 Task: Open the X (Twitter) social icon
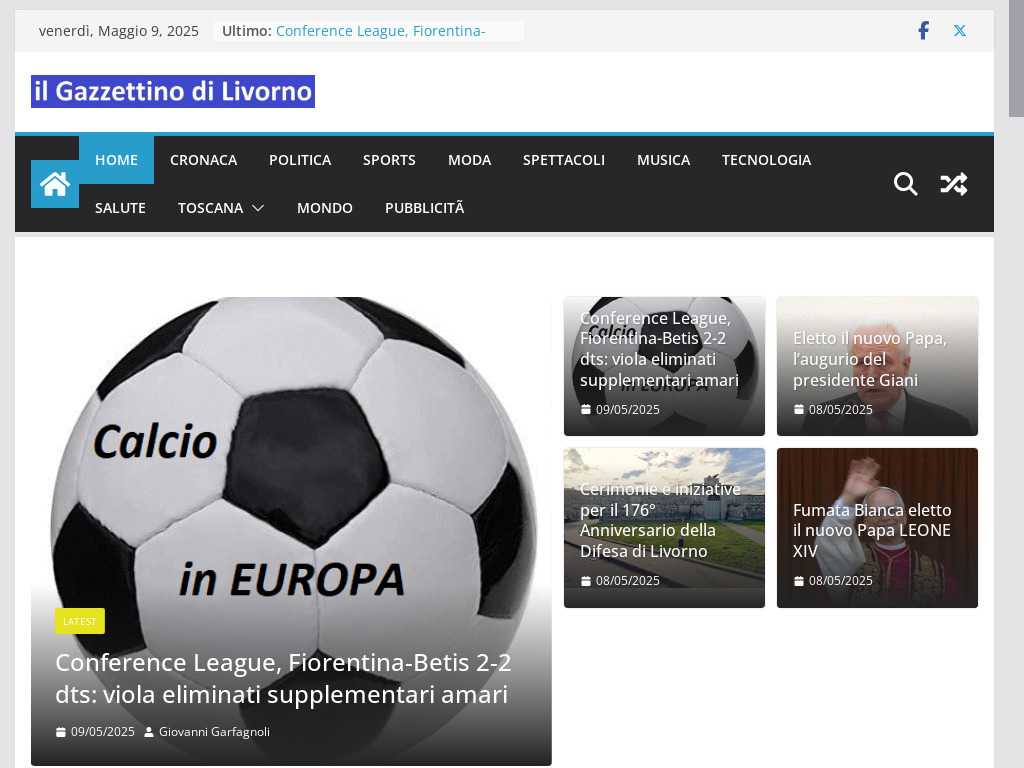point(959,31)
